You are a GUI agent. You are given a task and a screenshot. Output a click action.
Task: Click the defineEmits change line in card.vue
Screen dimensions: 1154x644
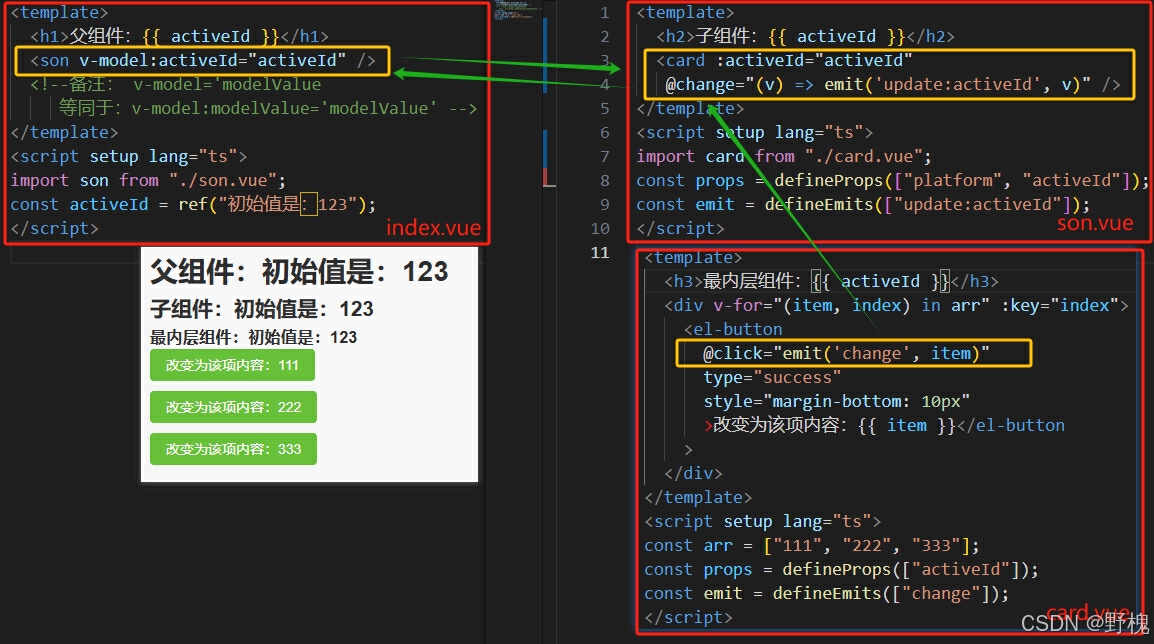pyautogui.click(x=826, y=593)
